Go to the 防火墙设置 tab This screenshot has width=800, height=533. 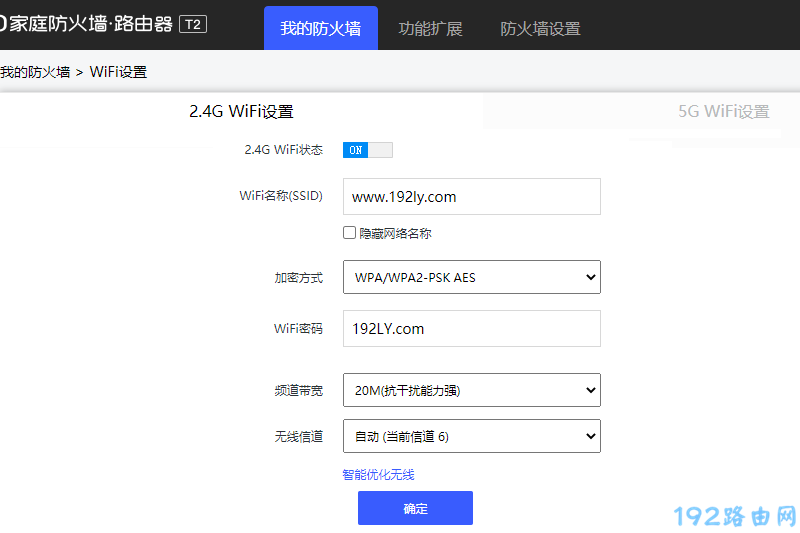[540, 29]
